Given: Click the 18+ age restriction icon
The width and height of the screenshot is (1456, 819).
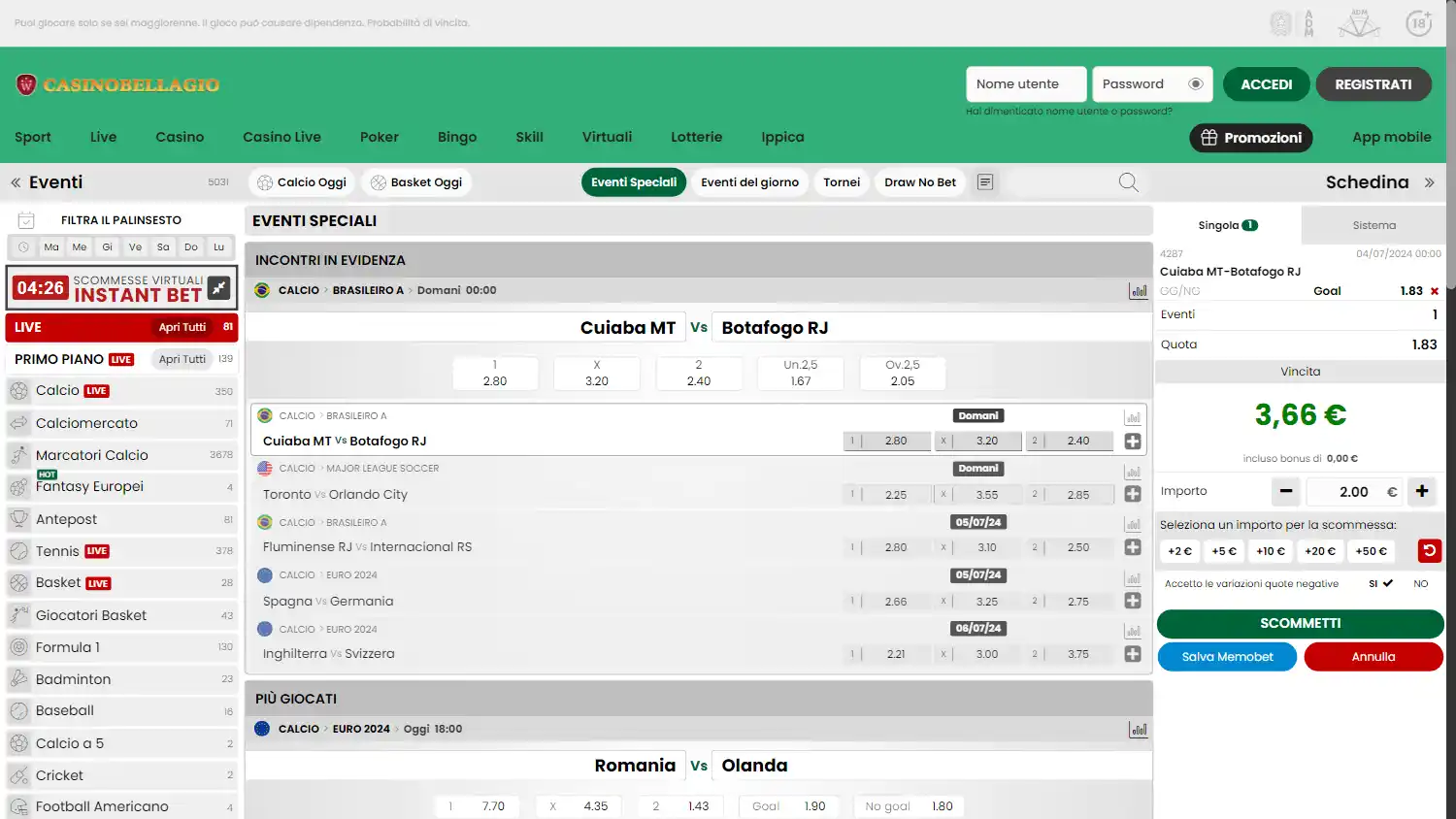Looking at the screenshot, I should click(1419, 23).
